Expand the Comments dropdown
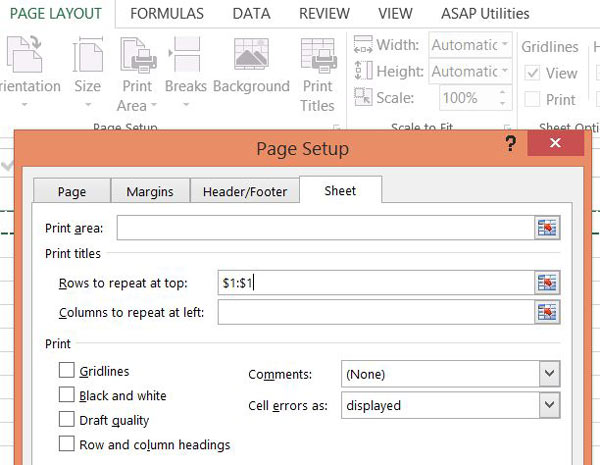 point(549,374)
